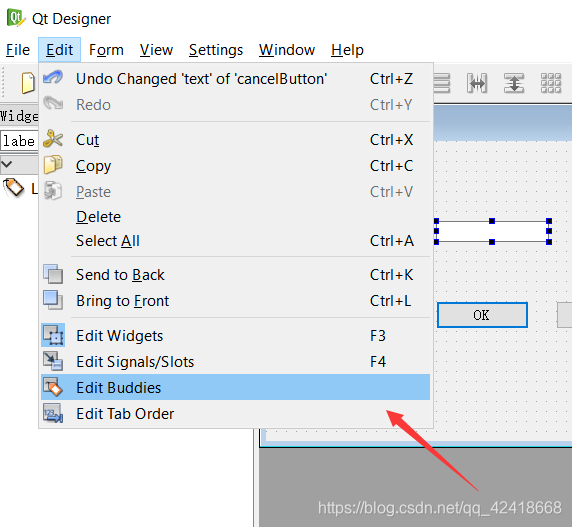Click the Ctrl+Z shortcut text
Viewport: 572px width, 527px height.
coord(391,79)
